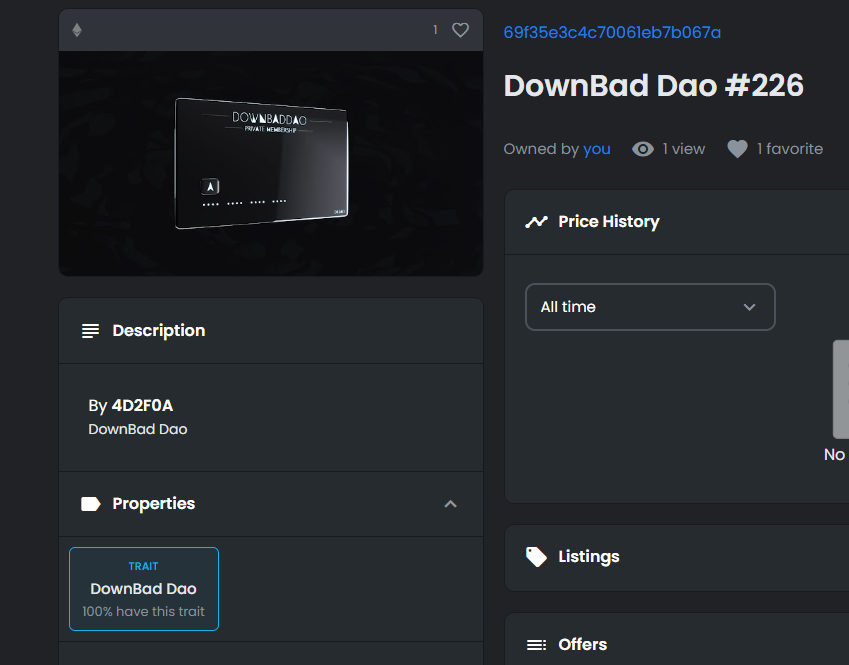The image size is (849, 665).
Task: Click the favorite count 1 beside the heart outline
Action: (x=435, y=30)
